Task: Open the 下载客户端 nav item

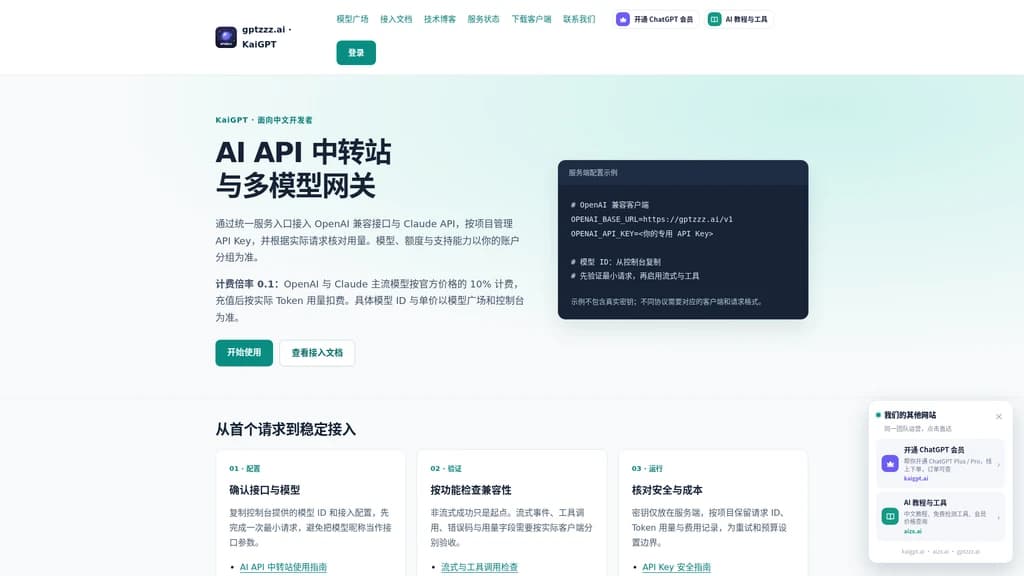Action: tap(532, 20)
